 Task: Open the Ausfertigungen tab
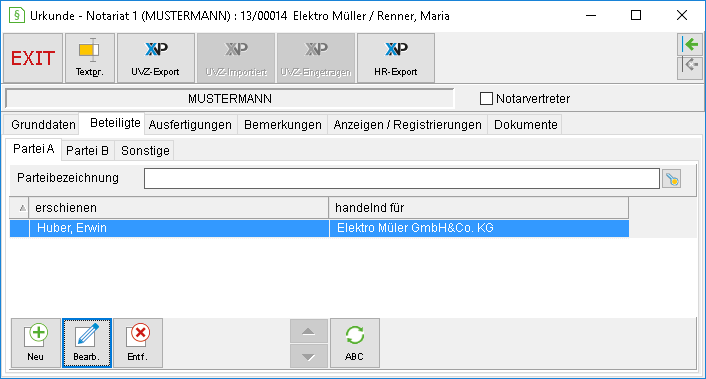coord(190,125)
